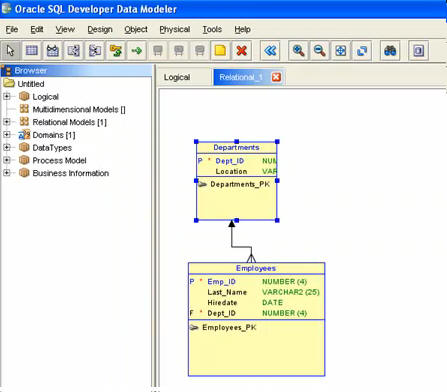
Task: Expand the Process Model node
Action: pyautogui.click(x=7, y=160)
